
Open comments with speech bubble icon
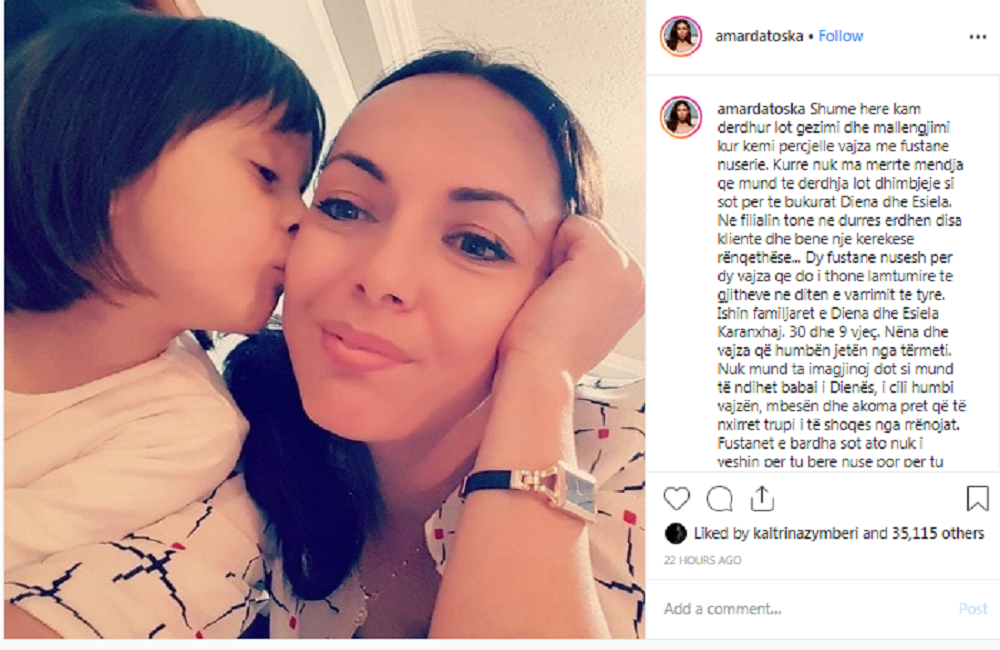(719, 499)
